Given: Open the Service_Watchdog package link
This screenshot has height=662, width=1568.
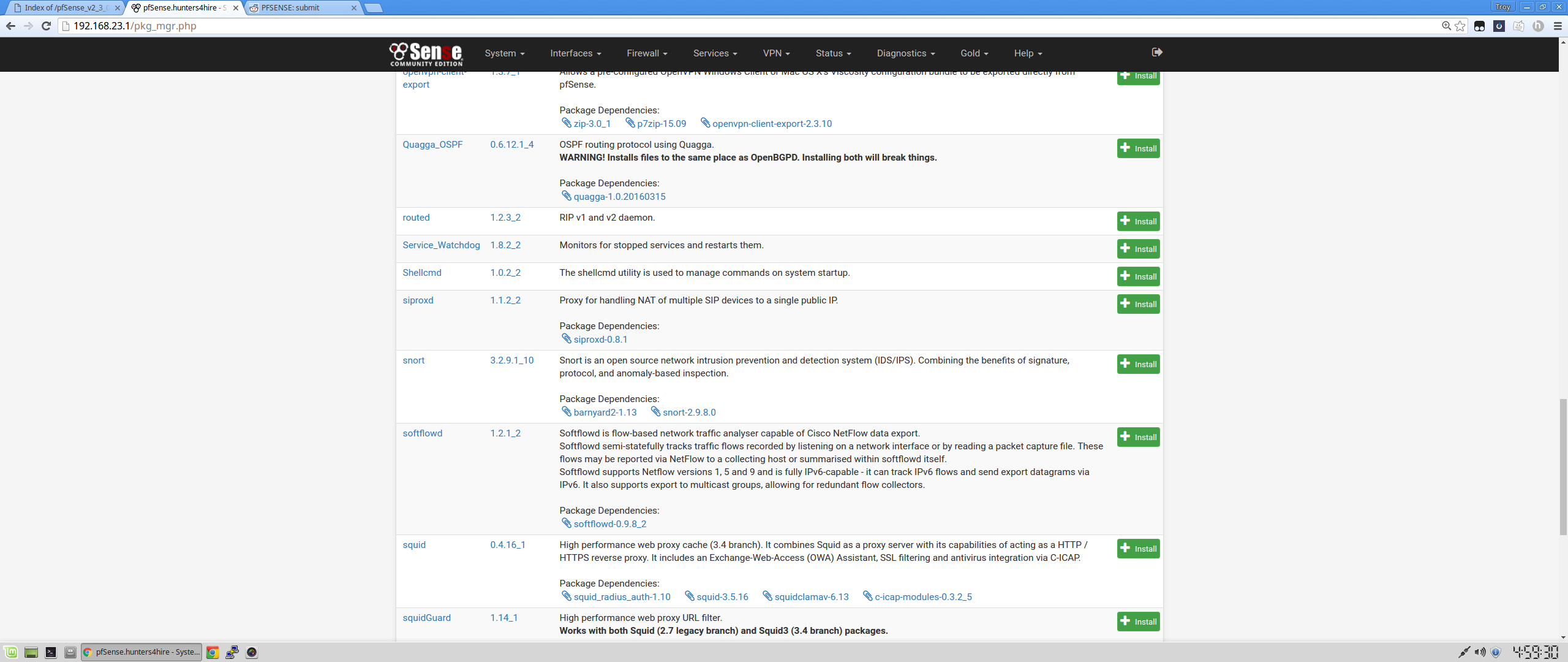Looking at the screenshot, I should point(441,245).
